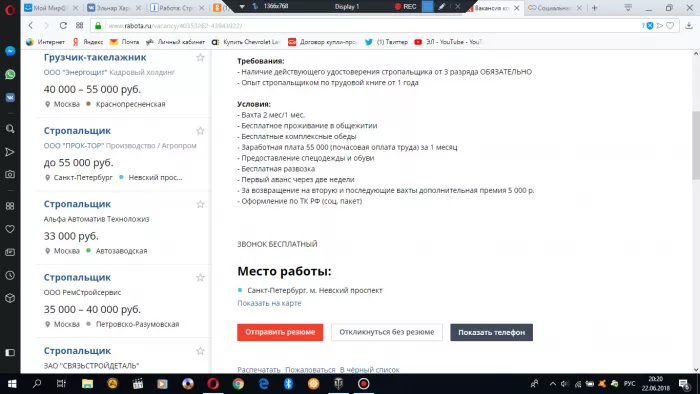Click the REC button in recorder bar
Image resolution: width=700 pixels, height=394 pixels.
click(405, 7)
